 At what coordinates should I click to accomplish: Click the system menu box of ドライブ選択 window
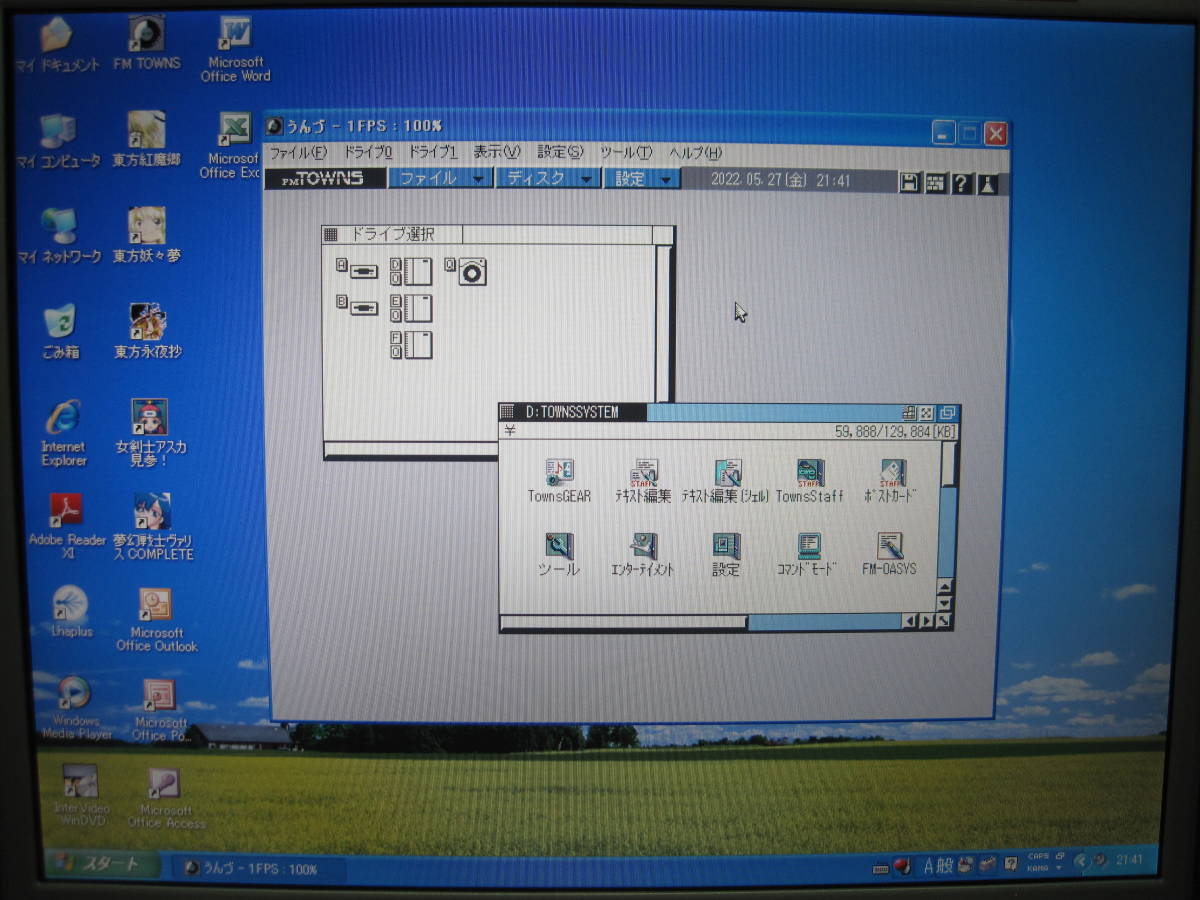point(332,234)
